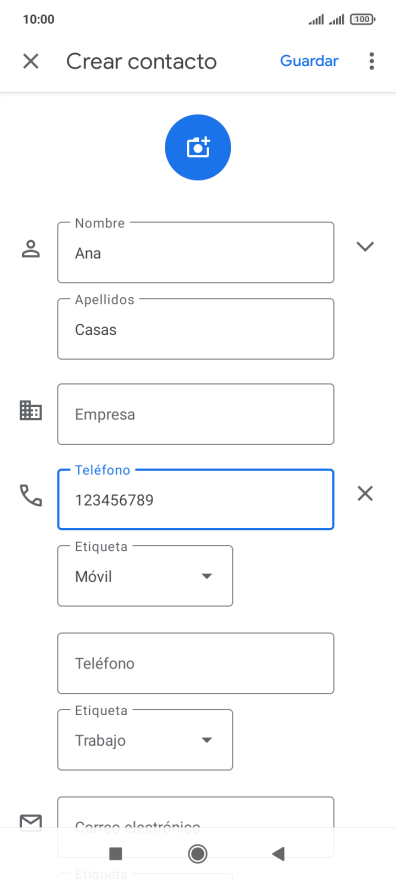
Task: Tap the recent apps square button
Action: 116,854
